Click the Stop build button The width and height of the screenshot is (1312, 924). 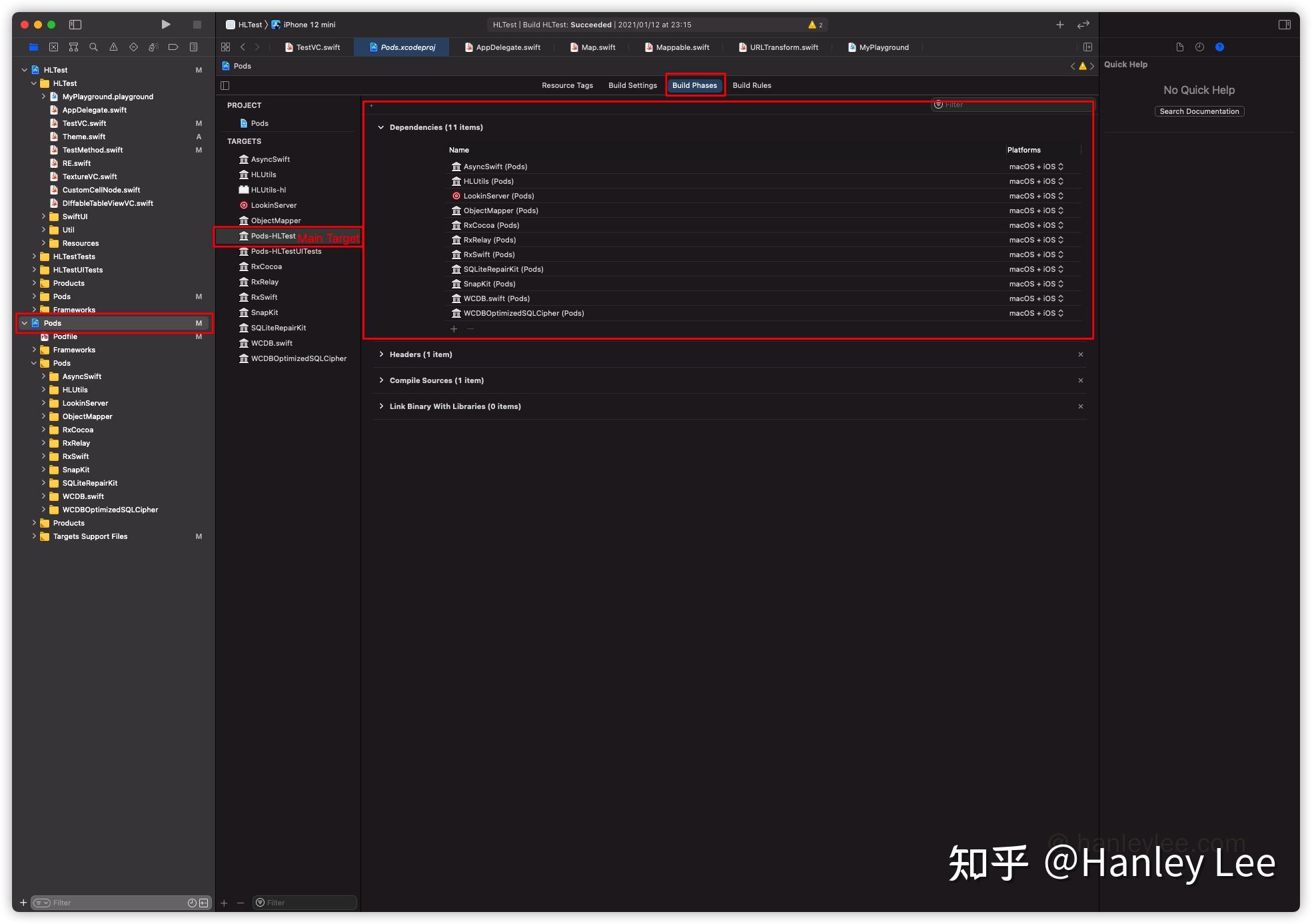pos(197,25)
